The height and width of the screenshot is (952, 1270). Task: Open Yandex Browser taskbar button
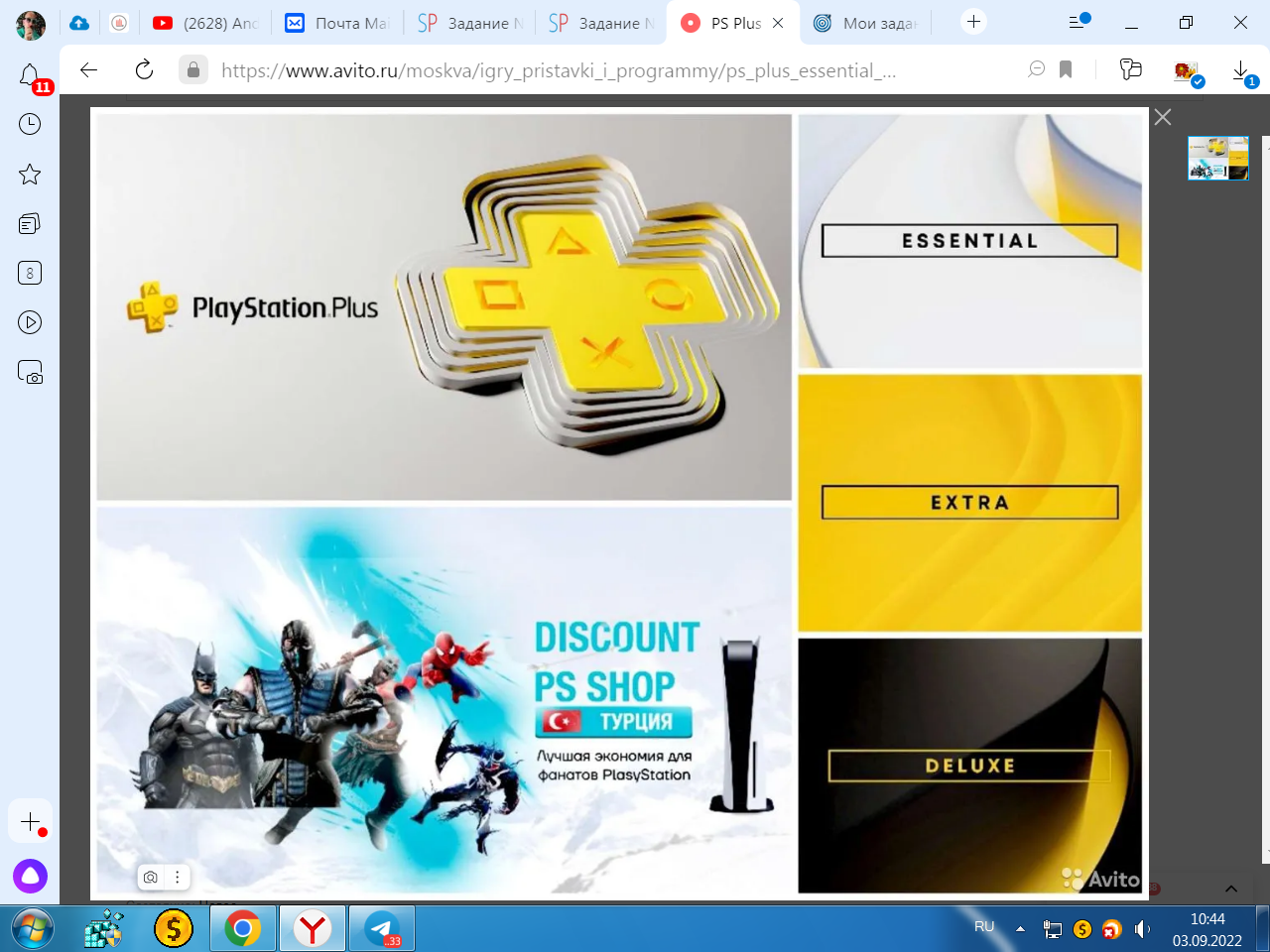[x=313, y=929]
